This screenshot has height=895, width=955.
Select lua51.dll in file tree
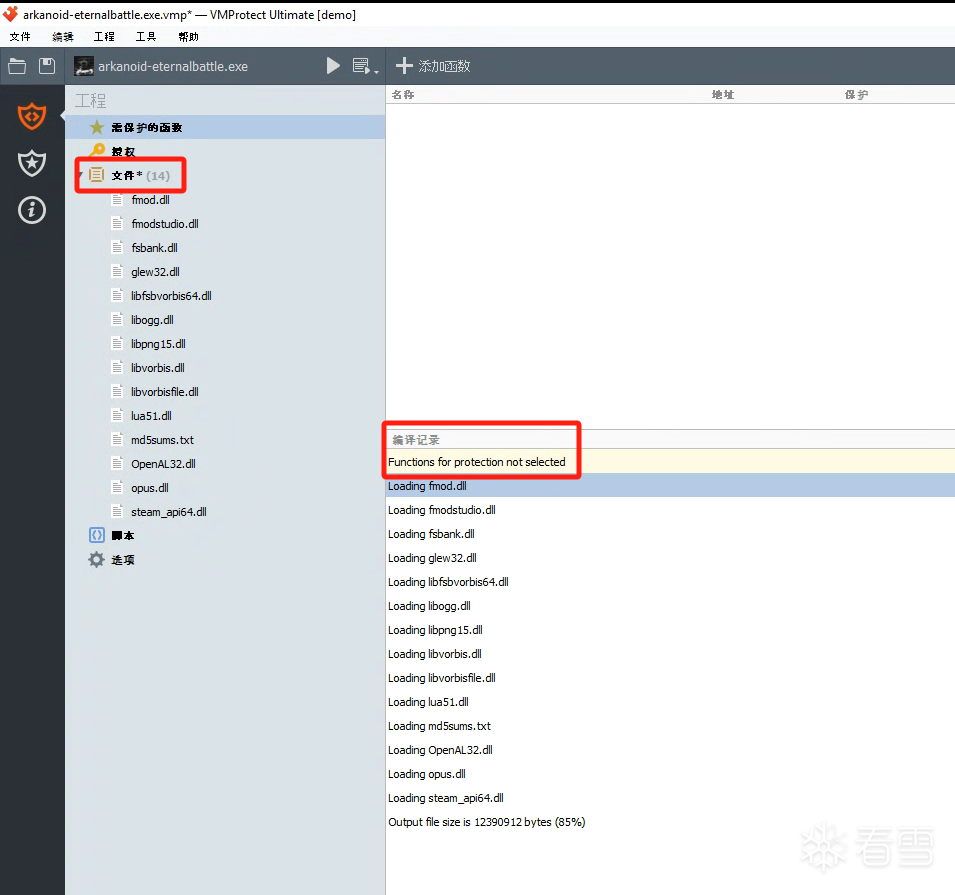point(152,416)
